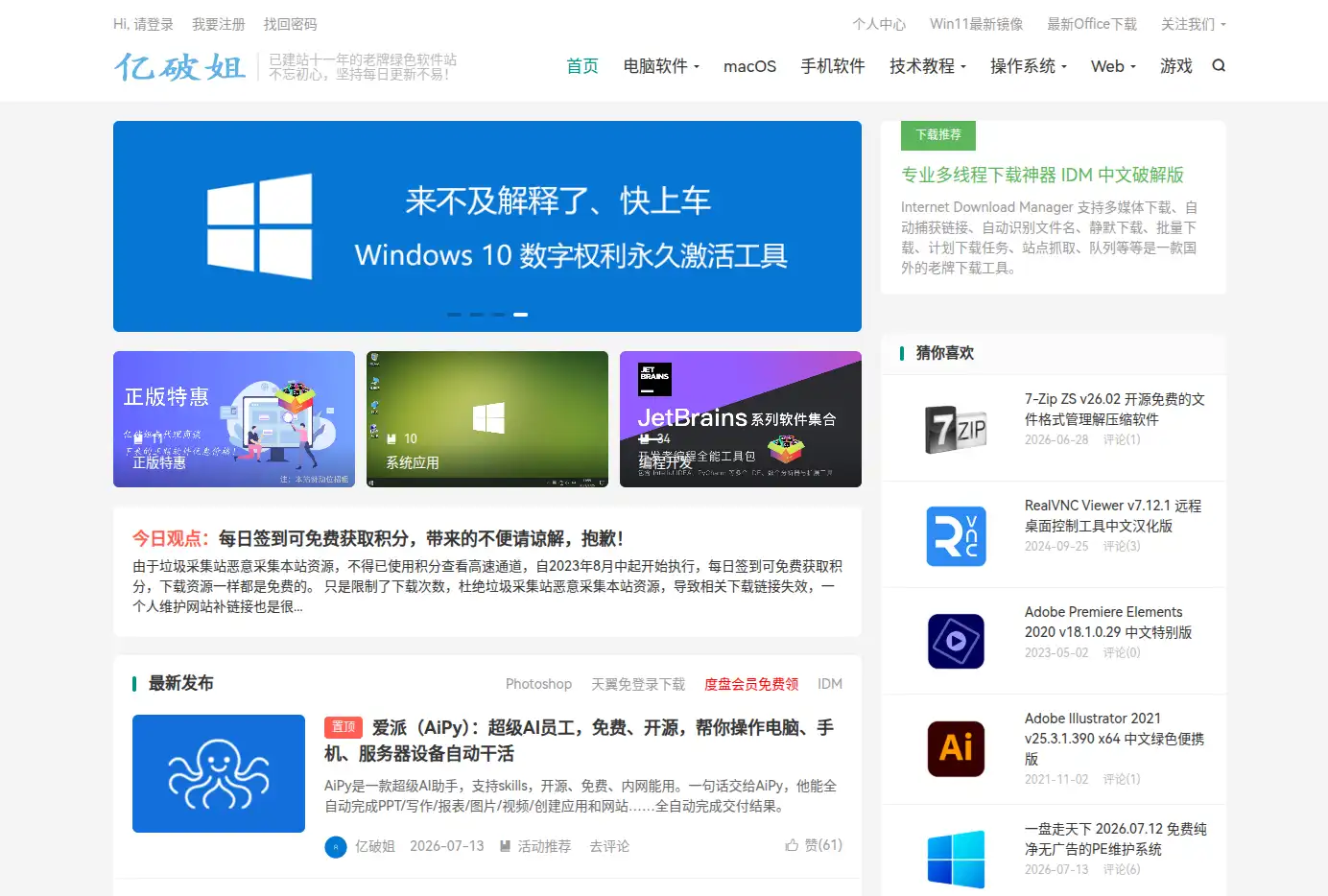Expand the 电脑软件 dropdown menu
The width and height of the screenshot is (1328, 896).
coord(661,66)
